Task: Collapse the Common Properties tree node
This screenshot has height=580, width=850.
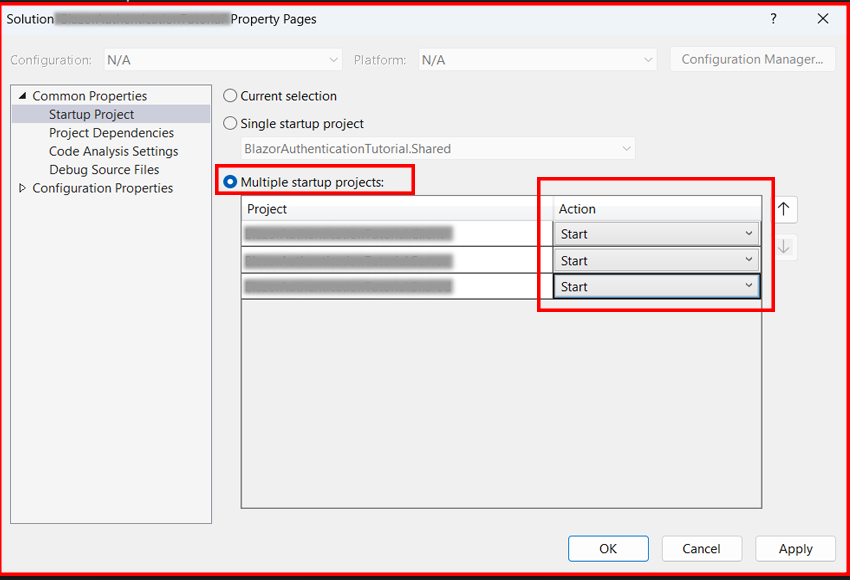Action: (25, 95)
